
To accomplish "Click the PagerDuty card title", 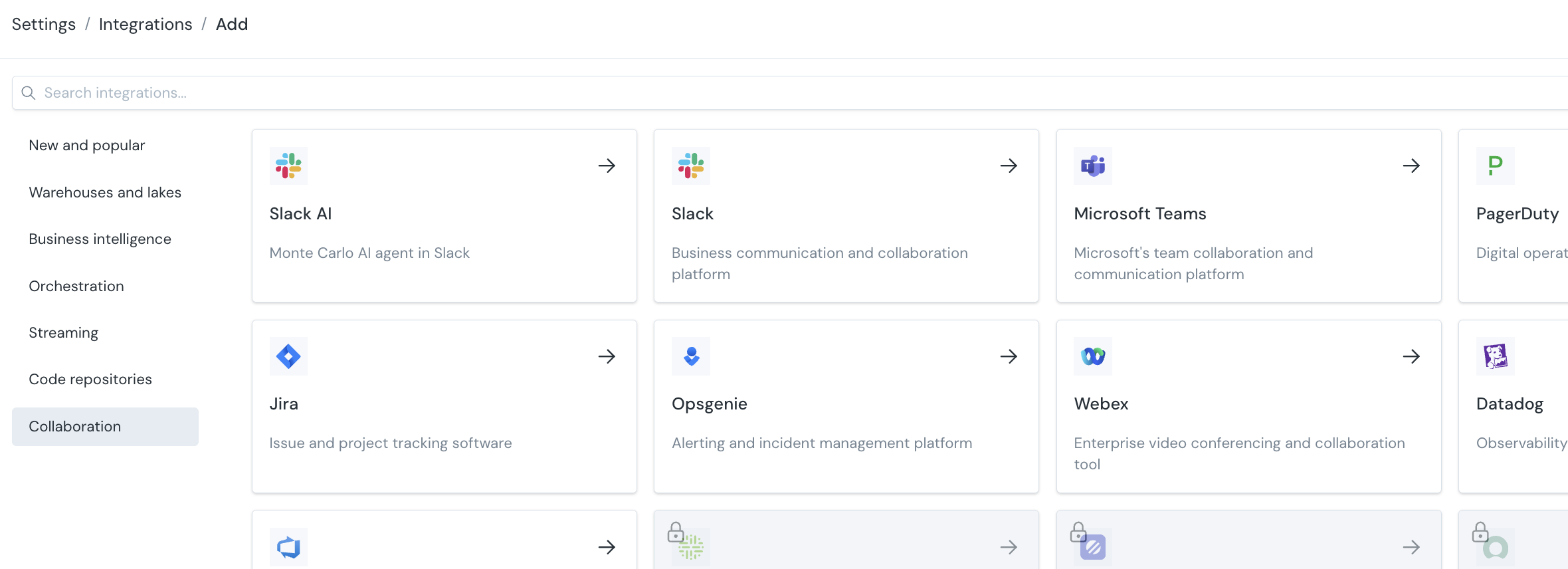I will pos(1518,214).
